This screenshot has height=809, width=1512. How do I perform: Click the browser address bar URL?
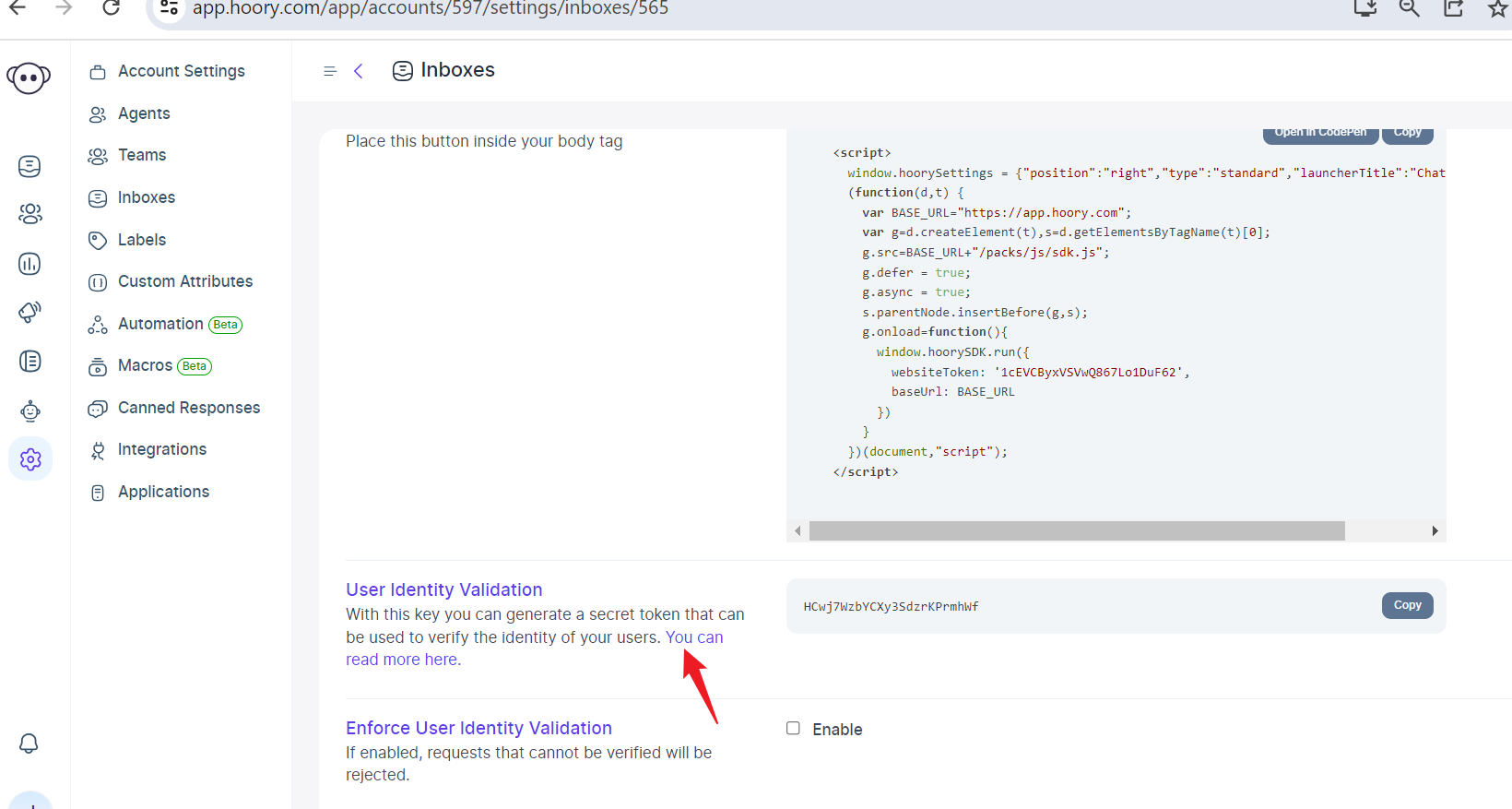click(431, 8)
